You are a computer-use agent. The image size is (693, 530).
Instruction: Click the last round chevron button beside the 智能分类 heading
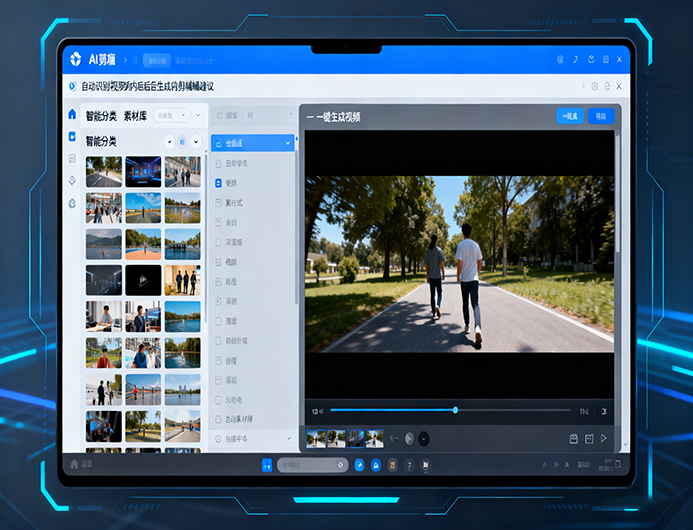pyautogui.click(x=196, y=142)
